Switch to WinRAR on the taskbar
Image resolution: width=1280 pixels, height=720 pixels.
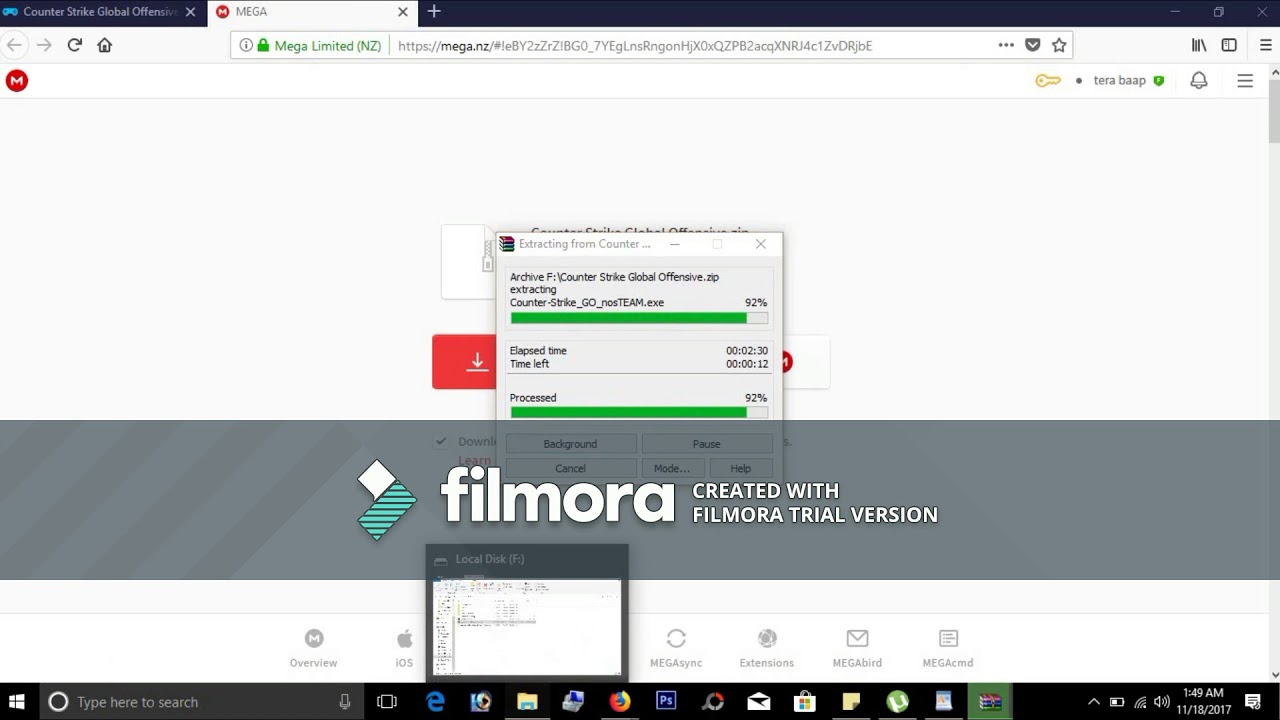click(990, 702)
